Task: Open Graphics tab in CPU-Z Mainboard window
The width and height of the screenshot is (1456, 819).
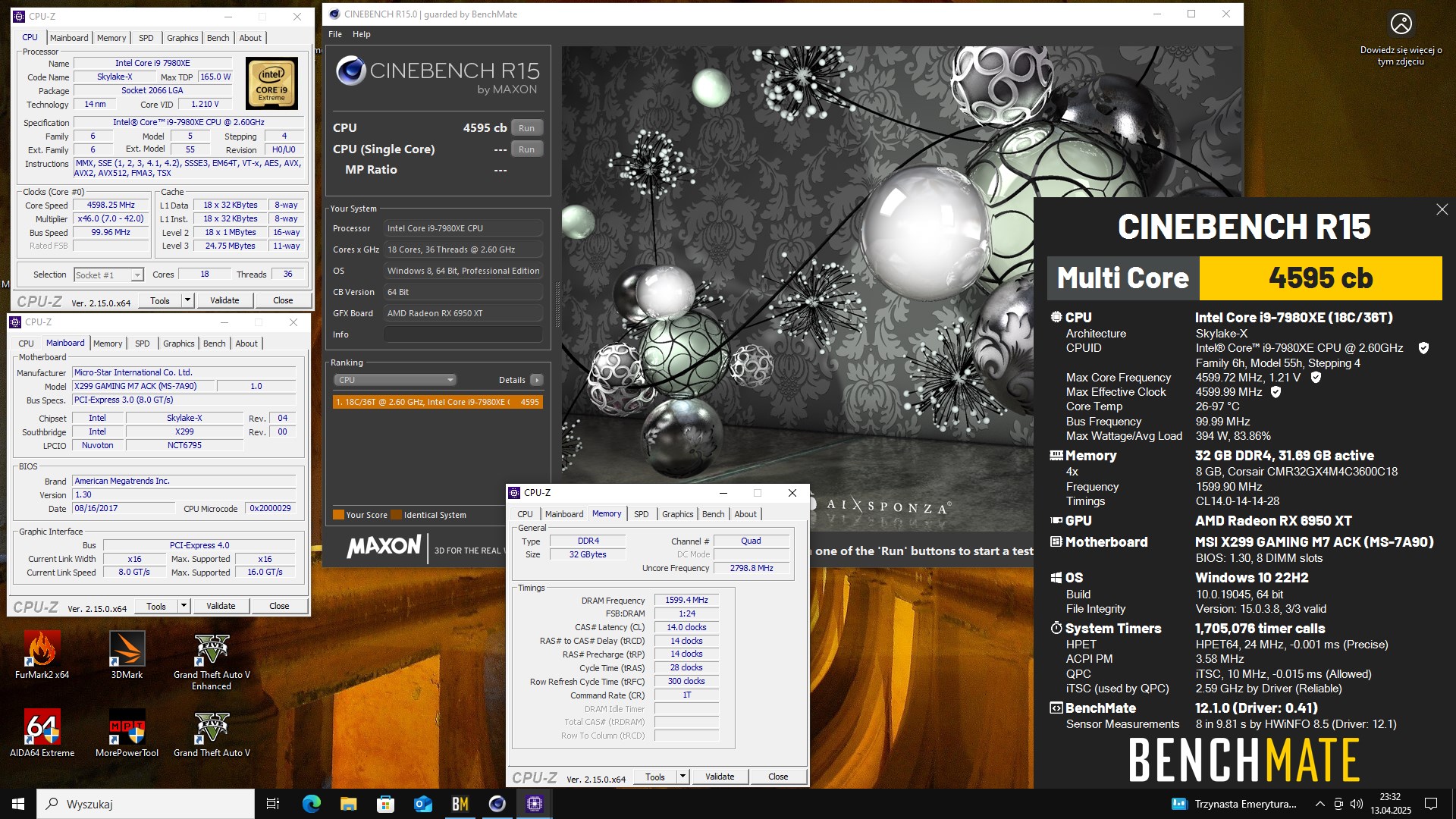Action: click(x=179, y=344)
